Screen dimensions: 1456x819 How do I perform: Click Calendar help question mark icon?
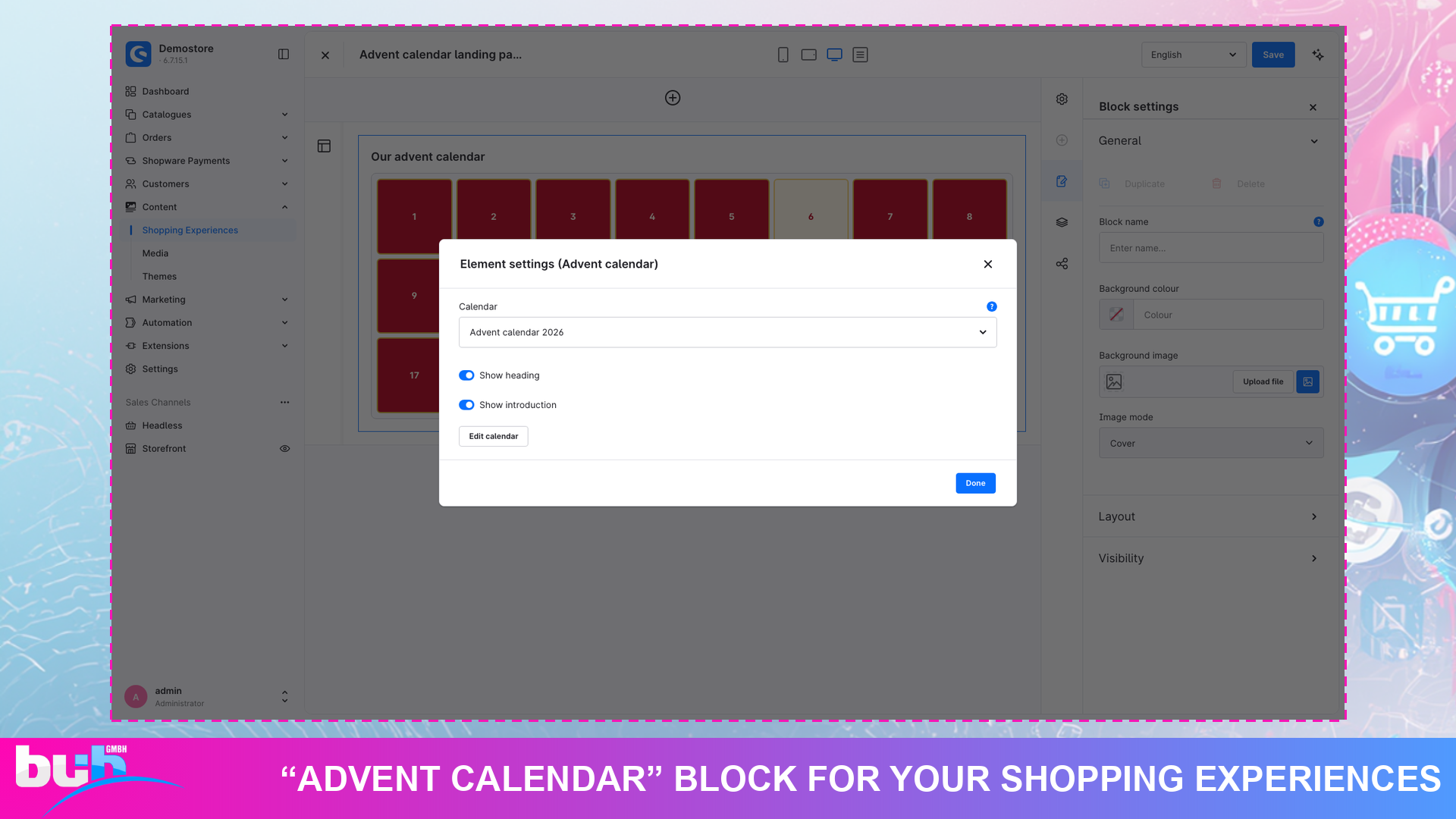coord(991,306)
